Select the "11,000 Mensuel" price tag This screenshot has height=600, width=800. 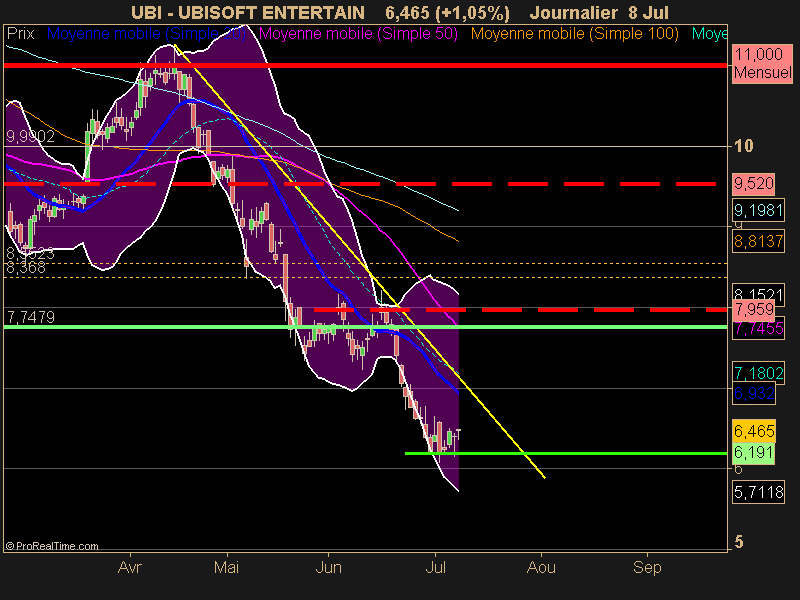[762, 63]
